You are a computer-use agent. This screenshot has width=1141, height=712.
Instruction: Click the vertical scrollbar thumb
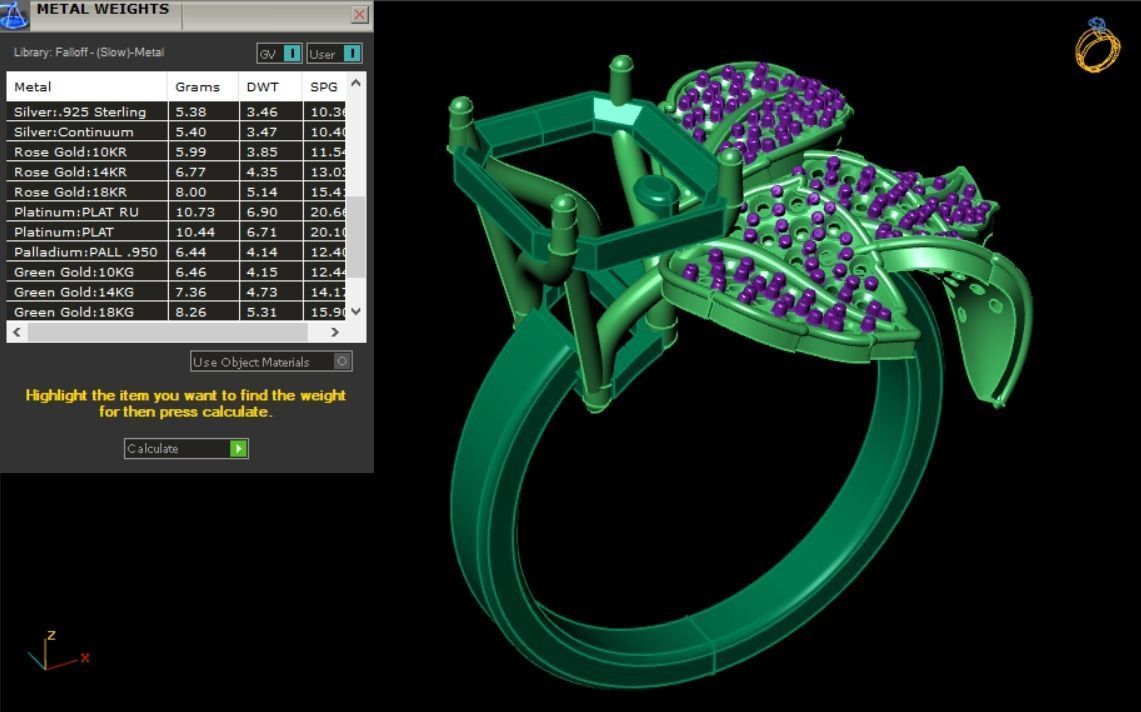356,237
